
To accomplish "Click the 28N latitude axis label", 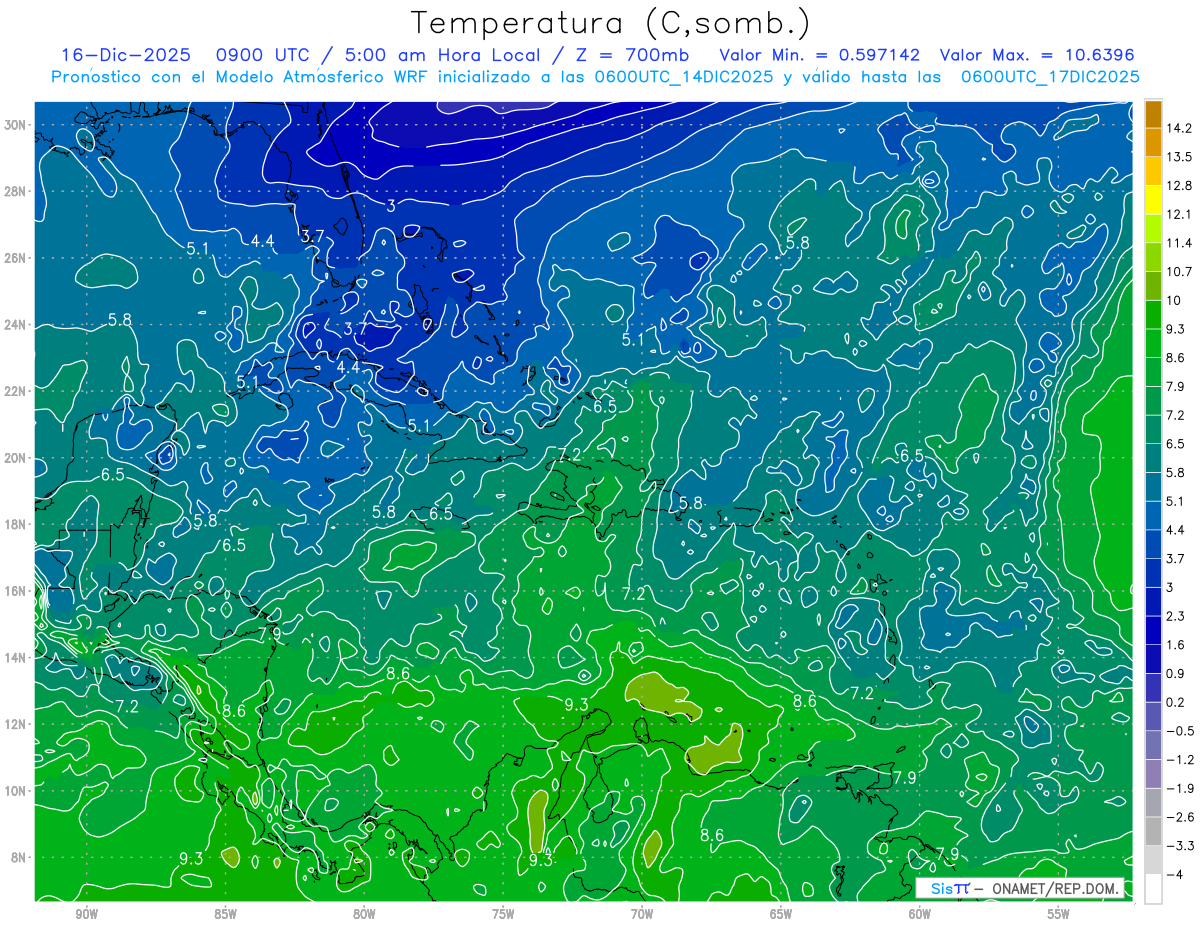I will pyautogui.click(x=15, y=191).
